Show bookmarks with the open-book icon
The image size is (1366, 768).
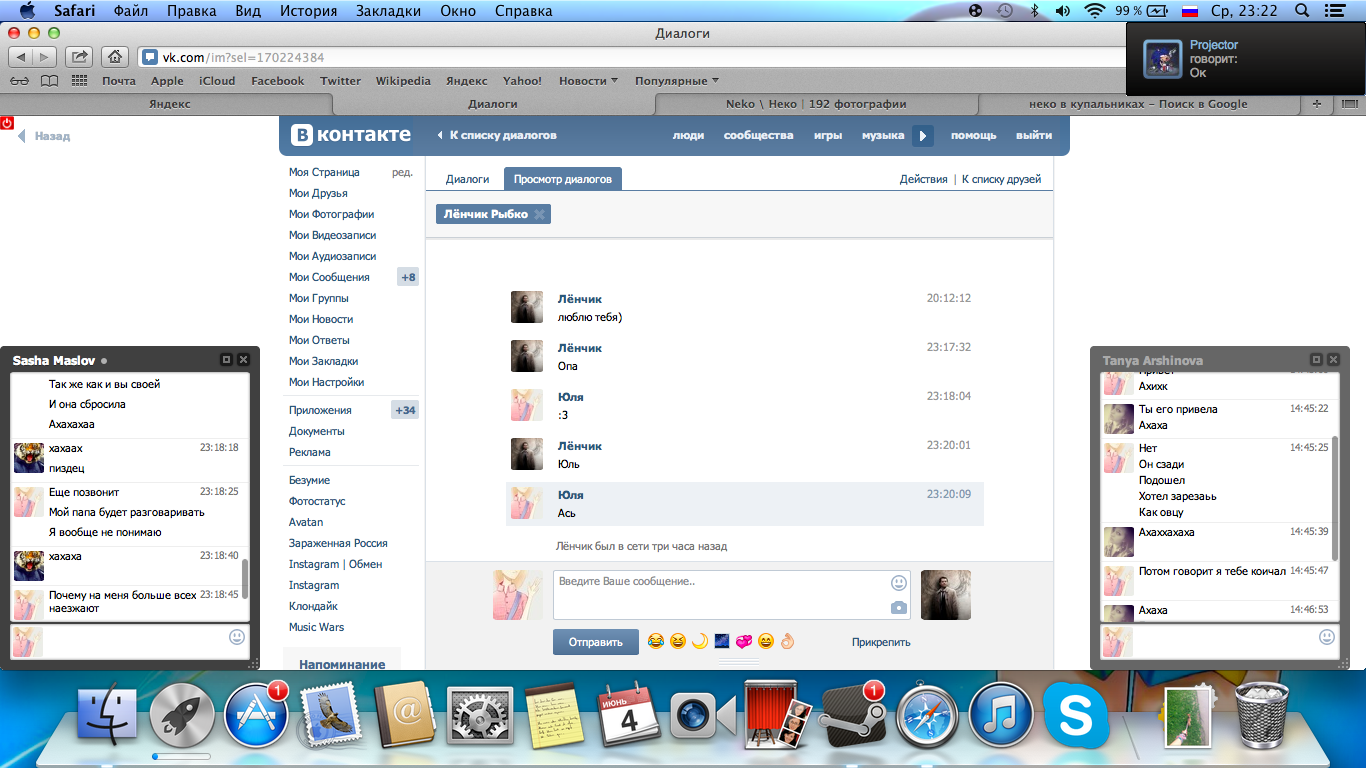pyautogui.click(x=49, y=81)
